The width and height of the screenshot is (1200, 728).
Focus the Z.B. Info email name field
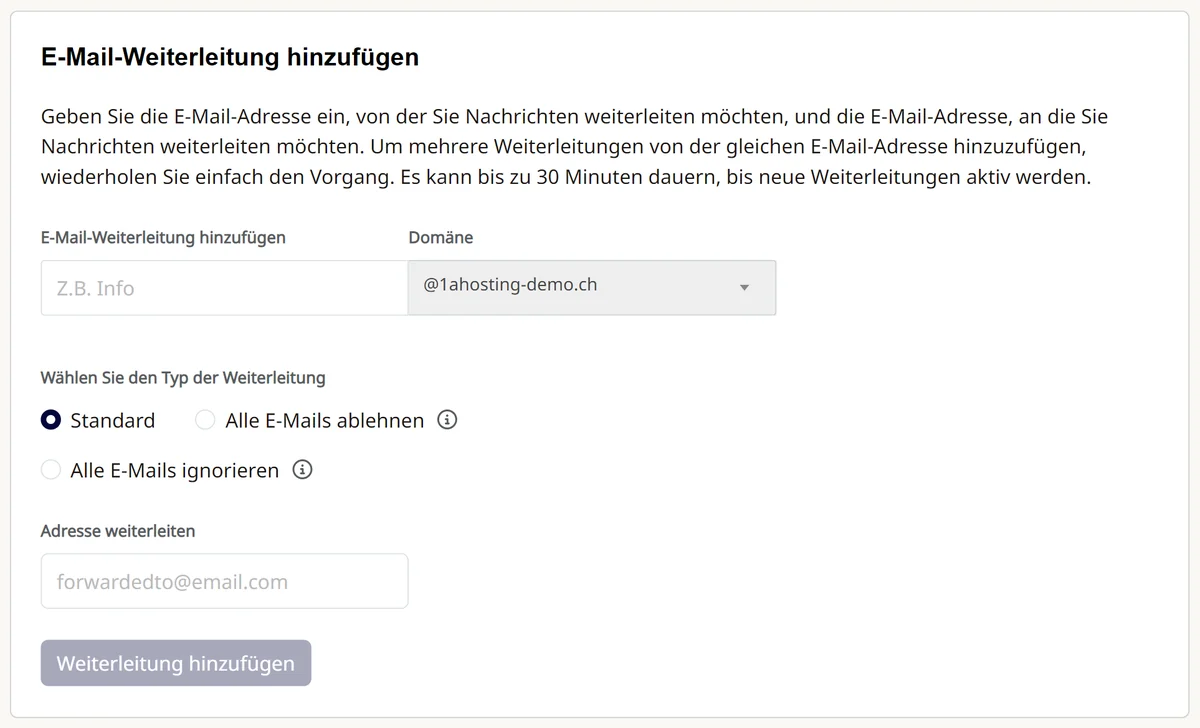224,288
